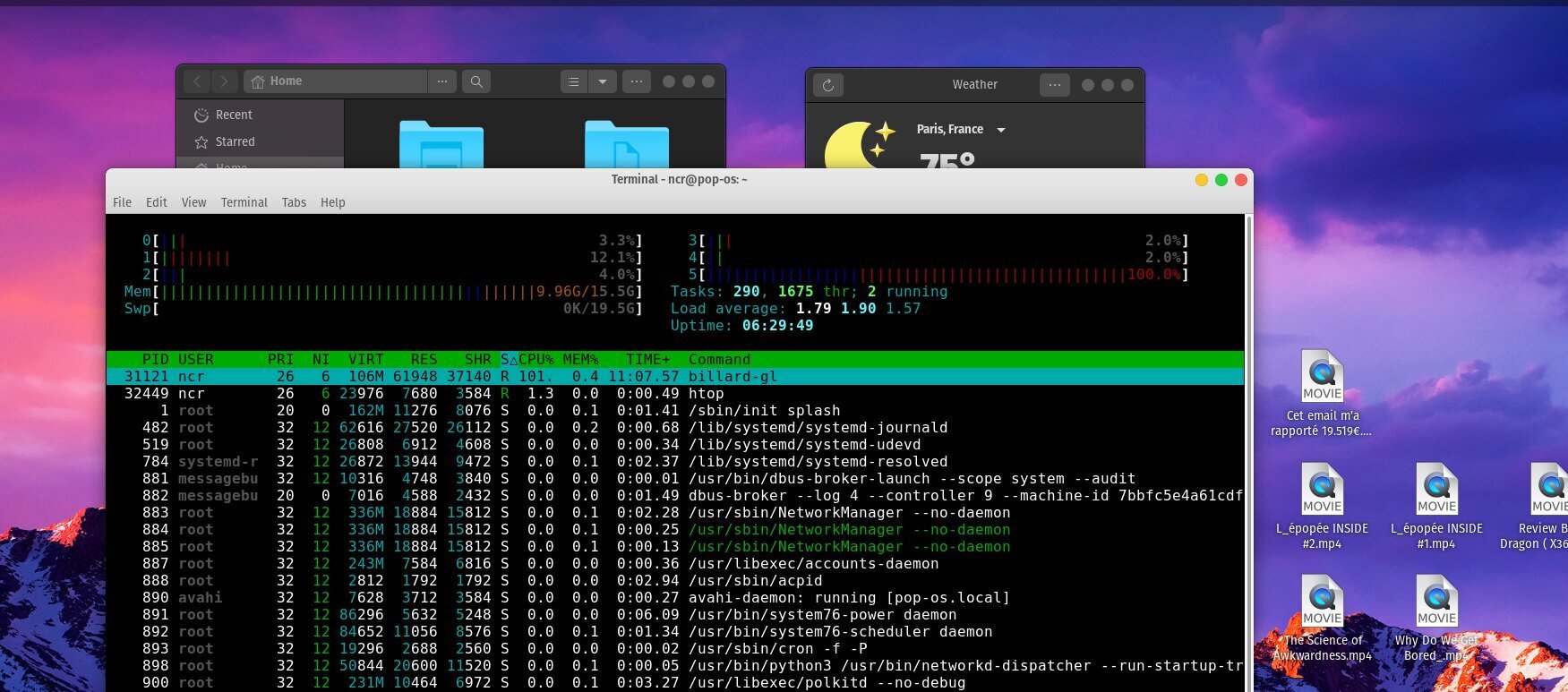Open the Tabs menu in Terminal
This screenshot has height=692, width=1568.
pos(294,202)
